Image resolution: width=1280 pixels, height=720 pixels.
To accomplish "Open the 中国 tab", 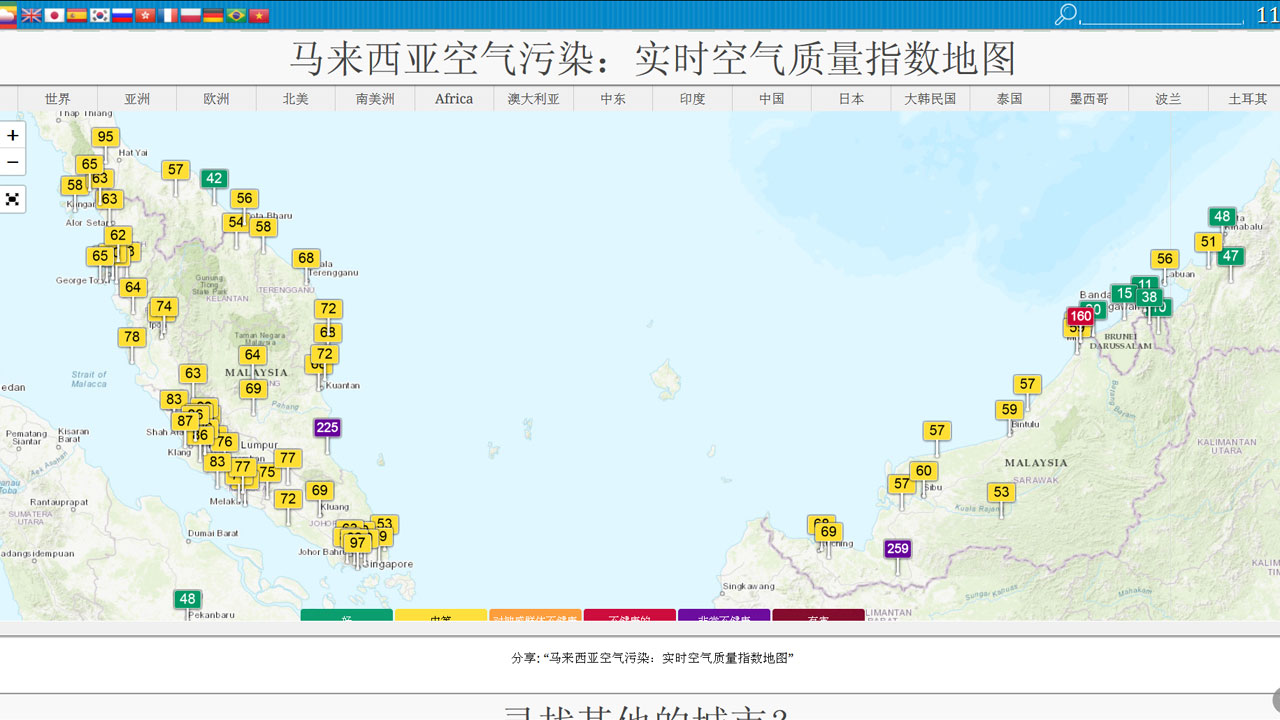I will (x=772, y=98).
